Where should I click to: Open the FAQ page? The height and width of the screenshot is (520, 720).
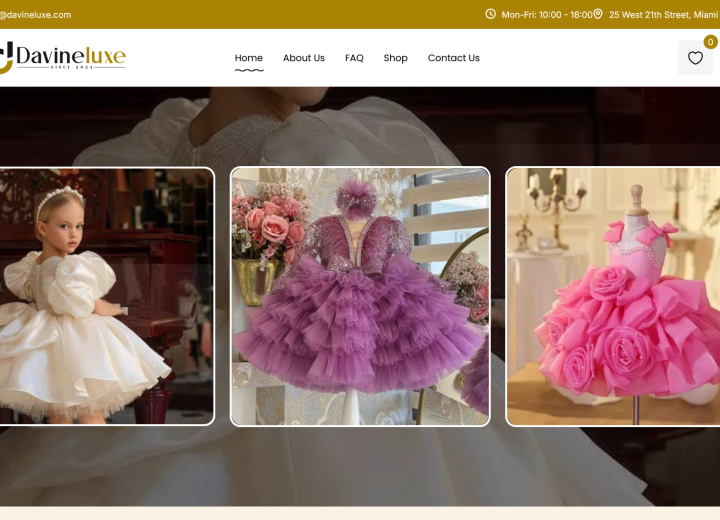coord(354,58)
